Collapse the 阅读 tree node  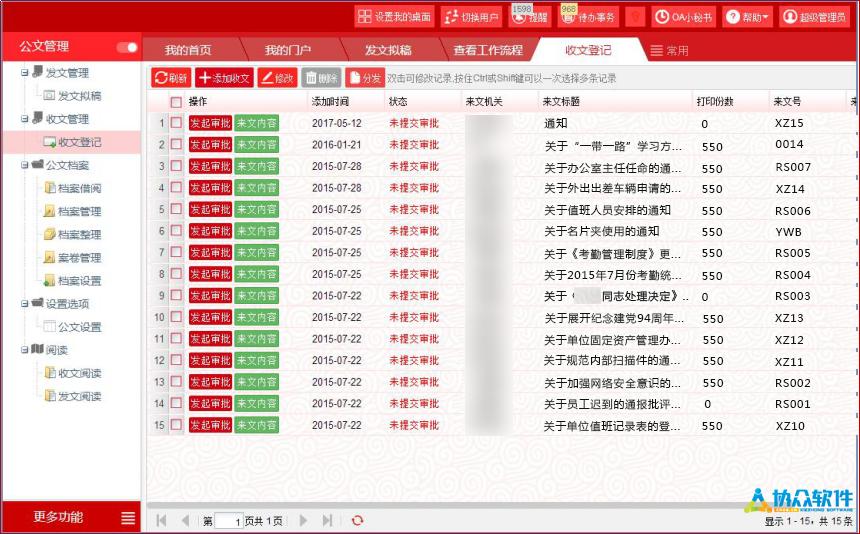[x=25, y=349]
